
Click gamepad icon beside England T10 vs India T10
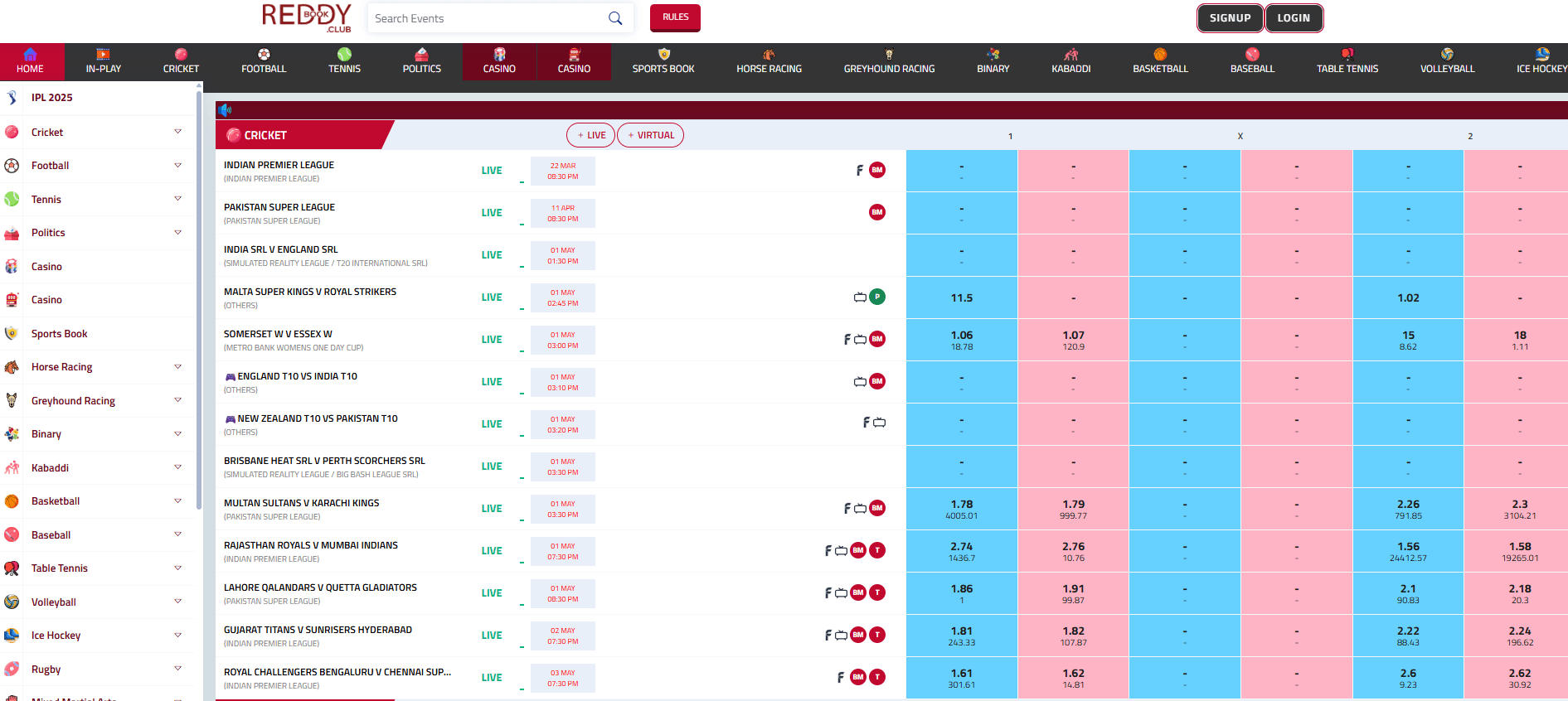pyautogui.click(x=231, y=377)
